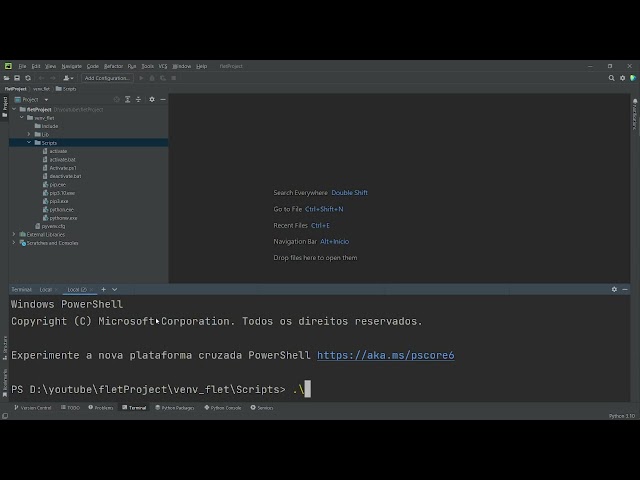Screen dimensions: 640x480
Task: Click the Stop square icon
Action: pos(173,78)
